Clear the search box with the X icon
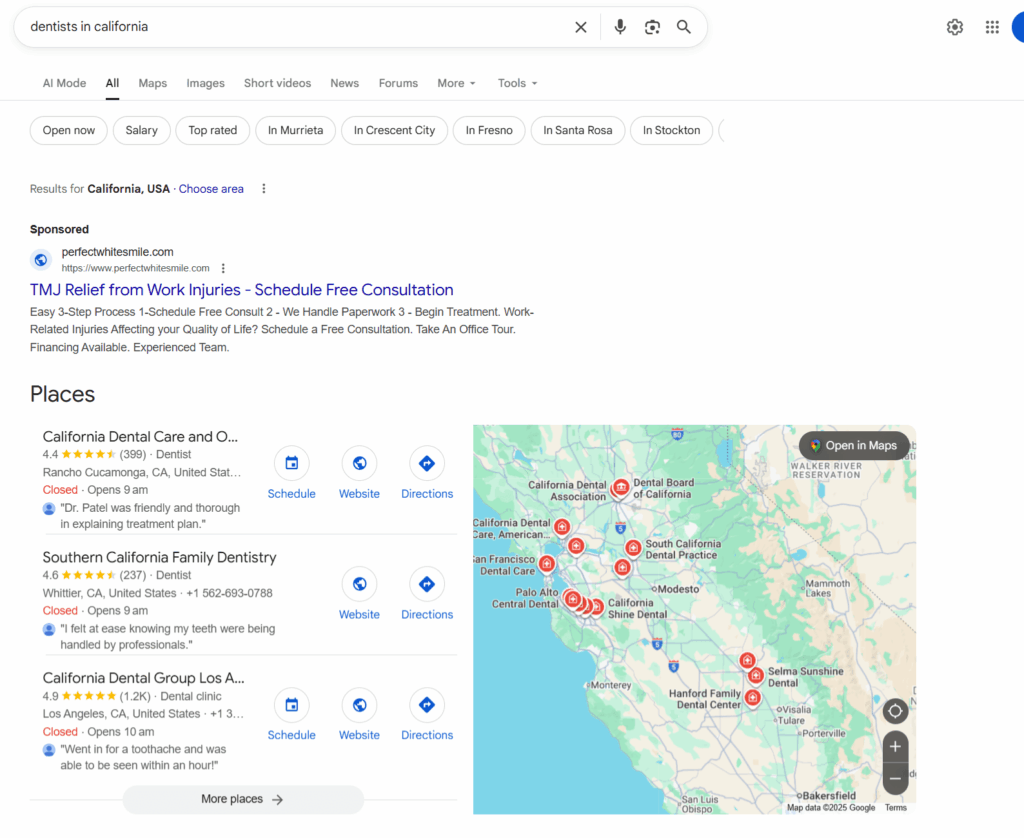 581,27
